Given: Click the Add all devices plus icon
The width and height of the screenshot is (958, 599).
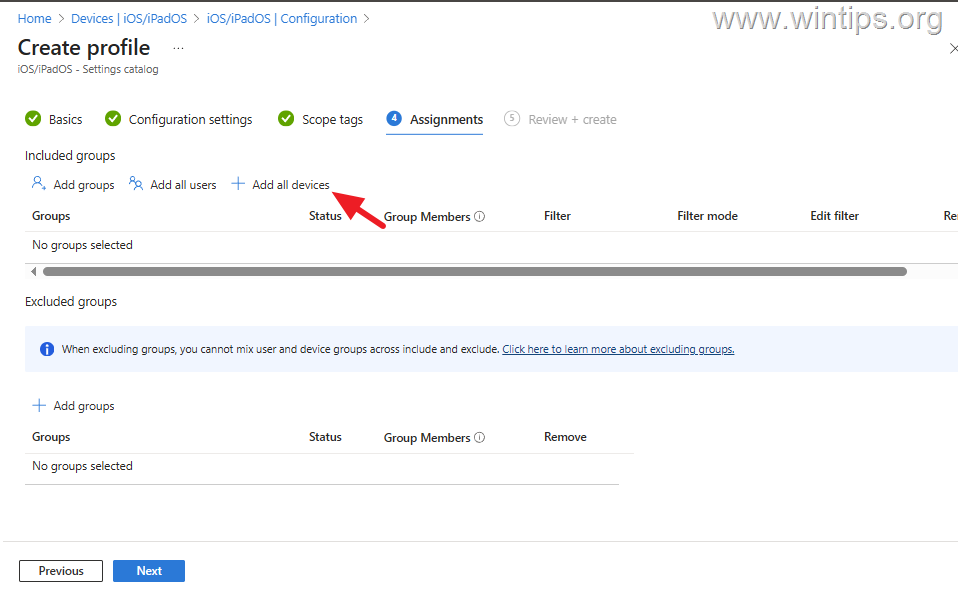Looking at the screenshot, I should click(238, 184).
